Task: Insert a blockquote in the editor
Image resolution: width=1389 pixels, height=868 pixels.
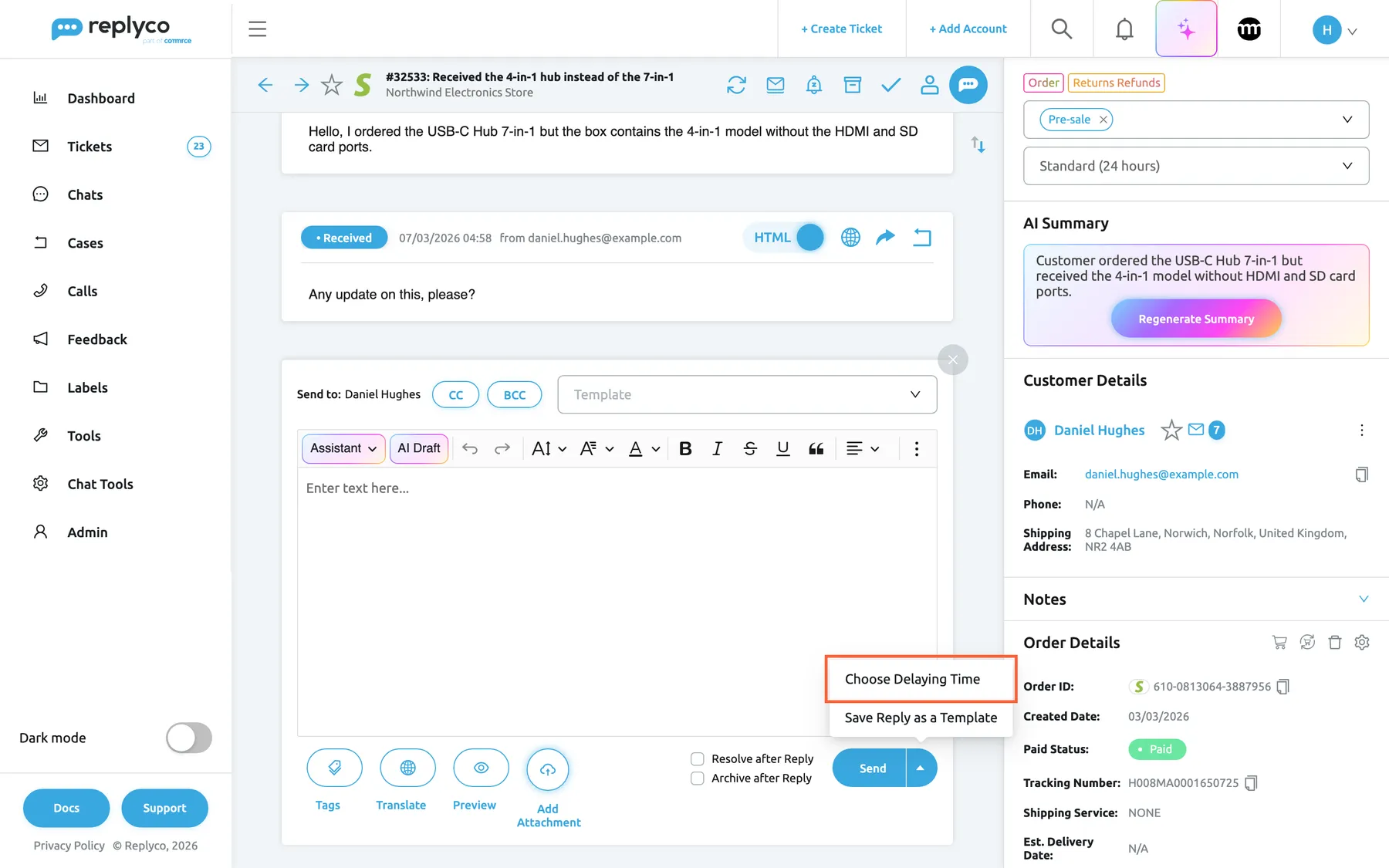Action: click(x=816, y=449)
